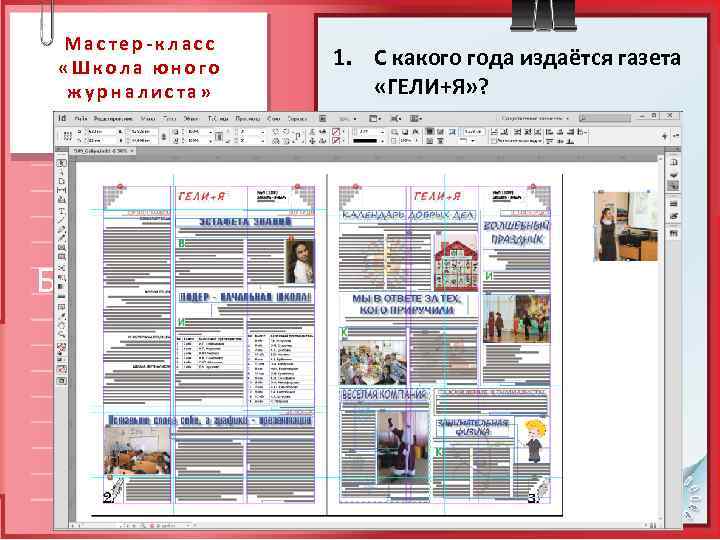Click the search field in application bar
Viewport: 720px width, 540px height.
point(604,118)
